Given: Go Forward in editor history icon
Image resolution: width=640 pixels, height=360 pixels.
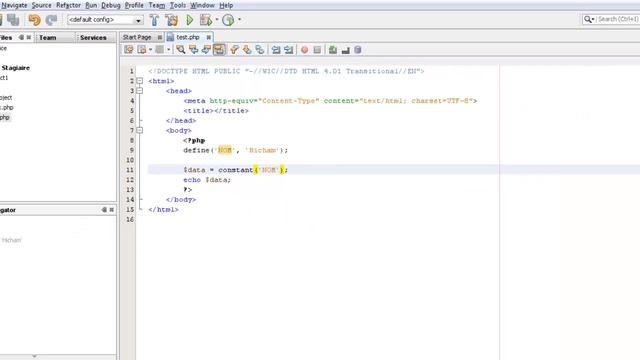Looking at the screenshot, I should pyautogui.click(x=160, y=50).
